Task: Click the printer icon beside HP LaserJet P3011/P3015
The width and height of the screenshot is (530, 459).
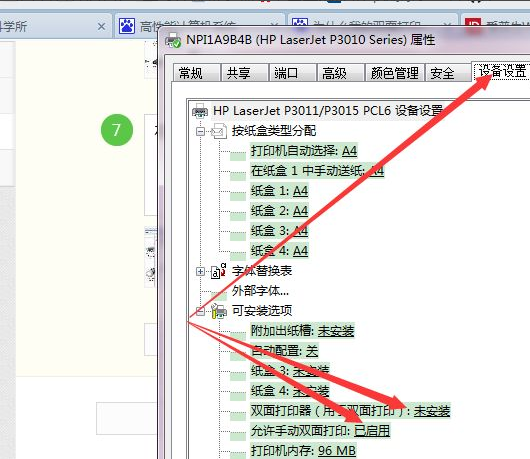Action: coord(200,111)
